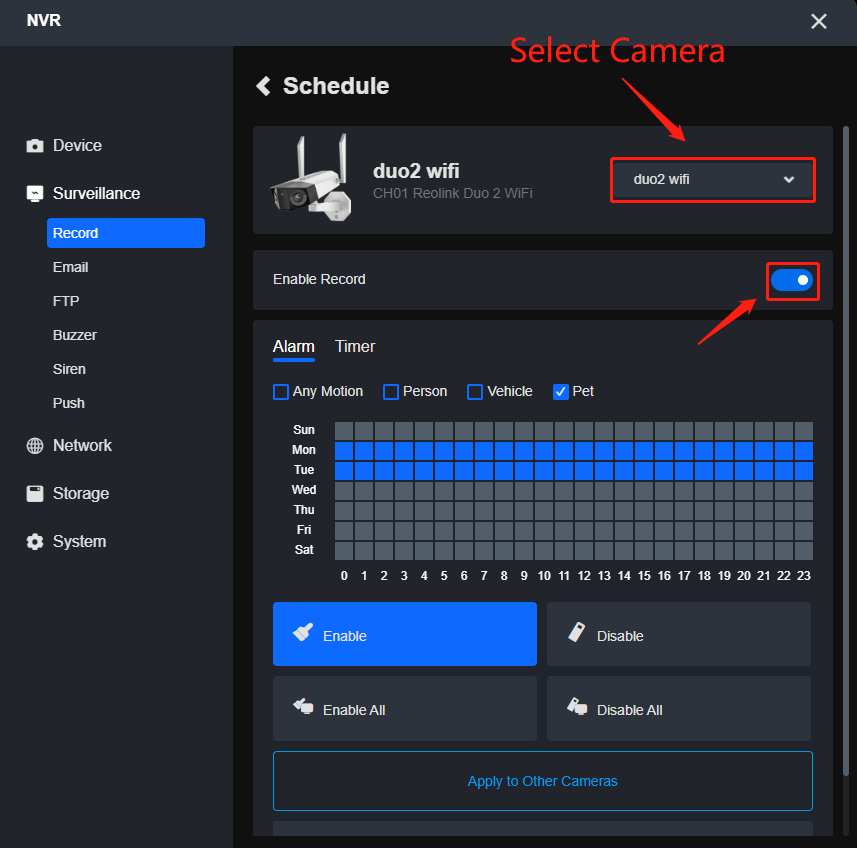This screenshot has height=848, width=857.
Task: Switch to the Timer tab
Action: pyautogui.click(x=354, y=347)
